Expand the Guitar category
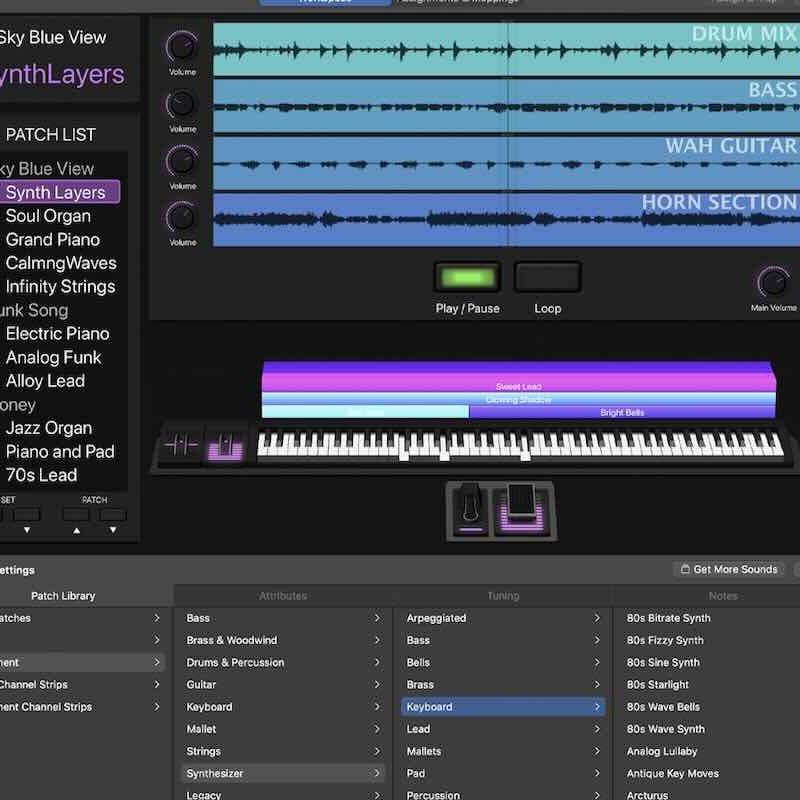This screenshot has height=800, width=800. (283, 684)
